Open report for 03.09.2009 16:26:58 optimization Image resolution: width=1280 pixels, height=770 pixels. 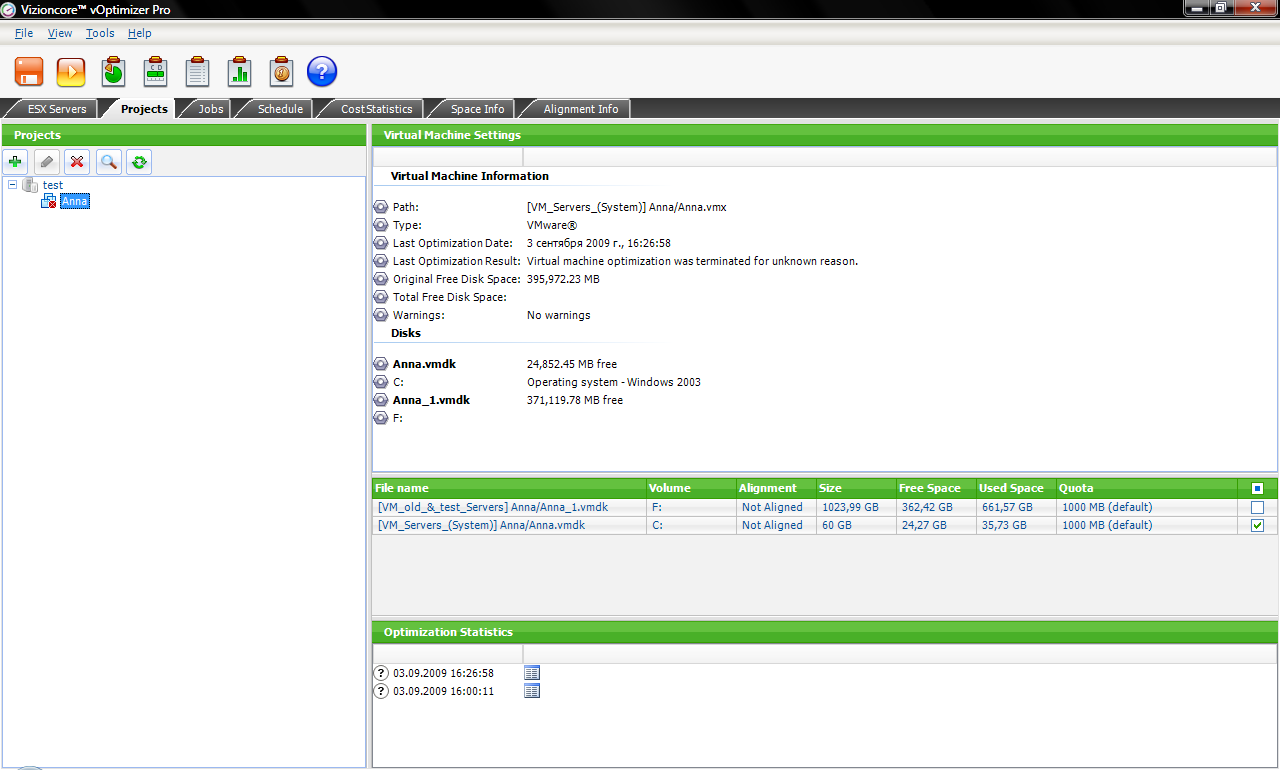tap(532, 673)
